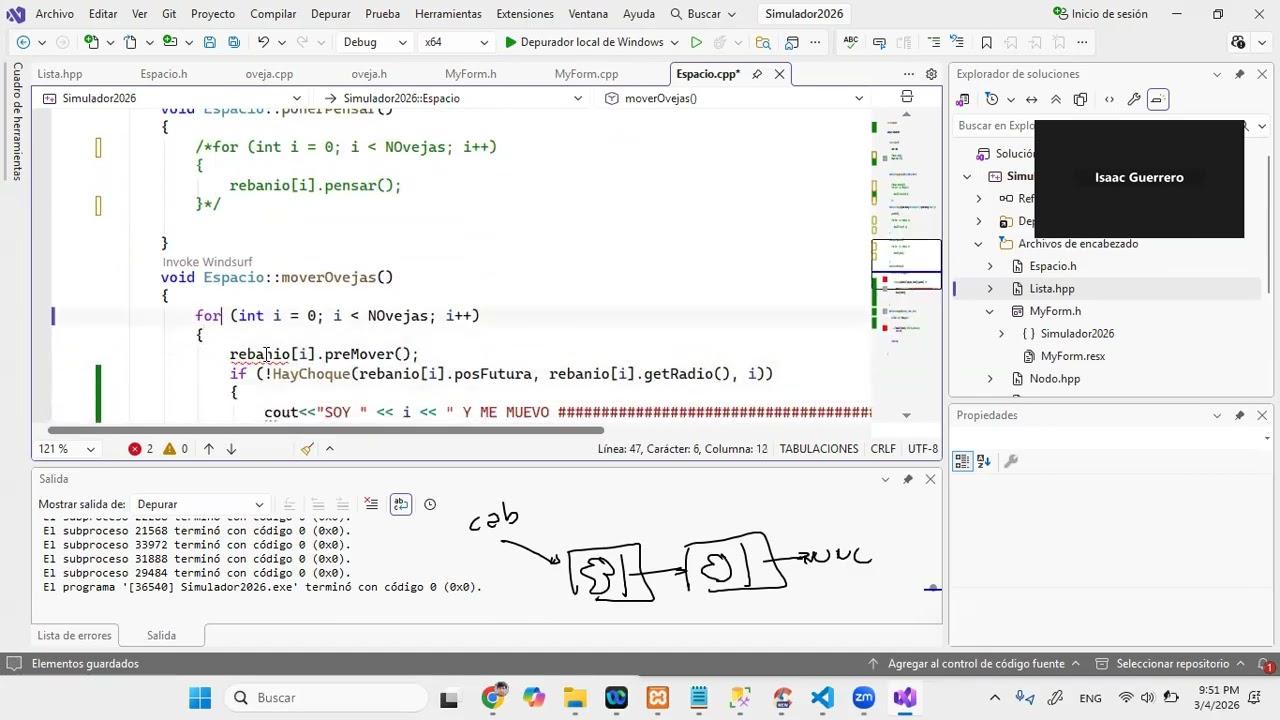Expand the Nodo.hpp tree node
Viewport: 1280px width, 720px height.
pos(990,379)
